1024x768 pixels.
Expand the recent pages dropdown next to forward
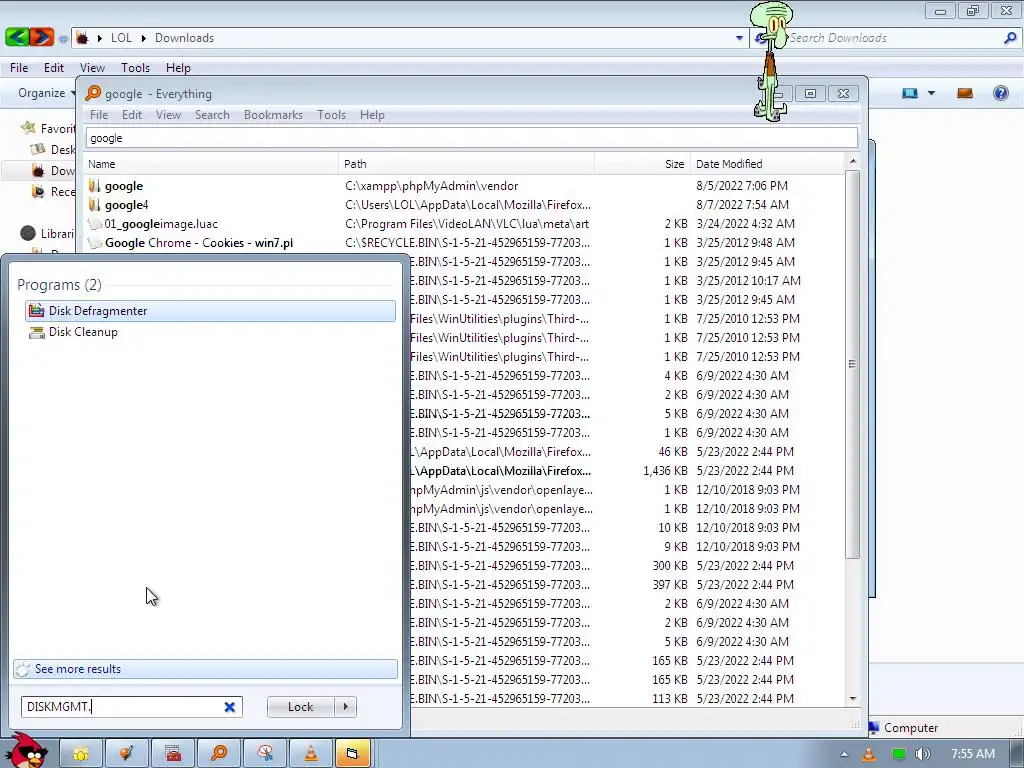click(x=63, y=39)
